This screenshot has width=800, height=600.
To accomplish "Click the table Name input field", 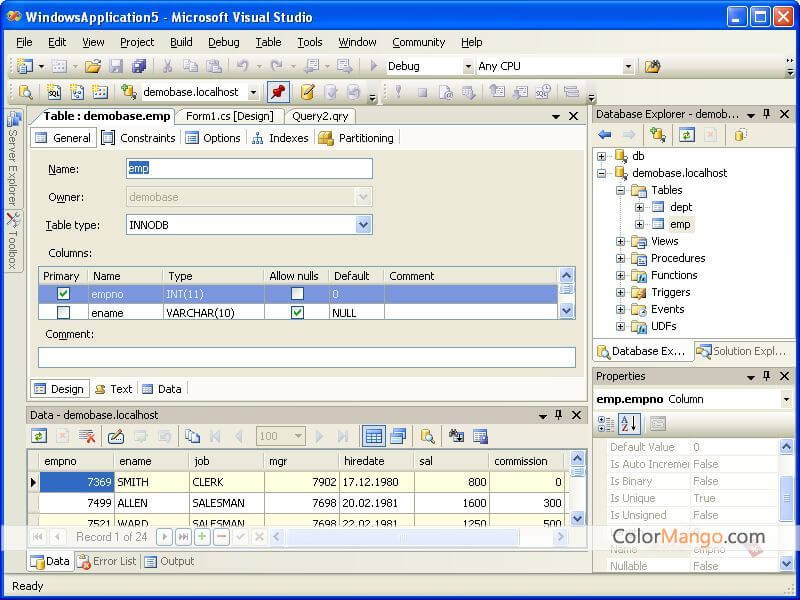I will pos(249,168).
